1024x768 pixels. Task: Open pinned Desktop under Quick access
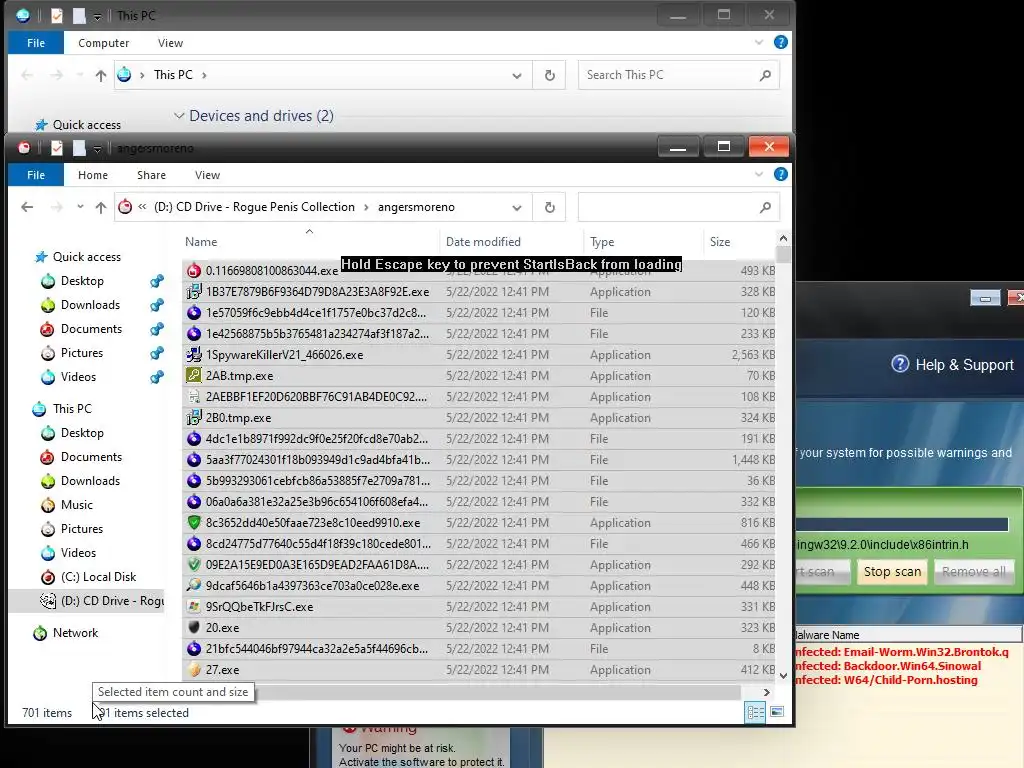pyautogui.click(x=82, y=281)
